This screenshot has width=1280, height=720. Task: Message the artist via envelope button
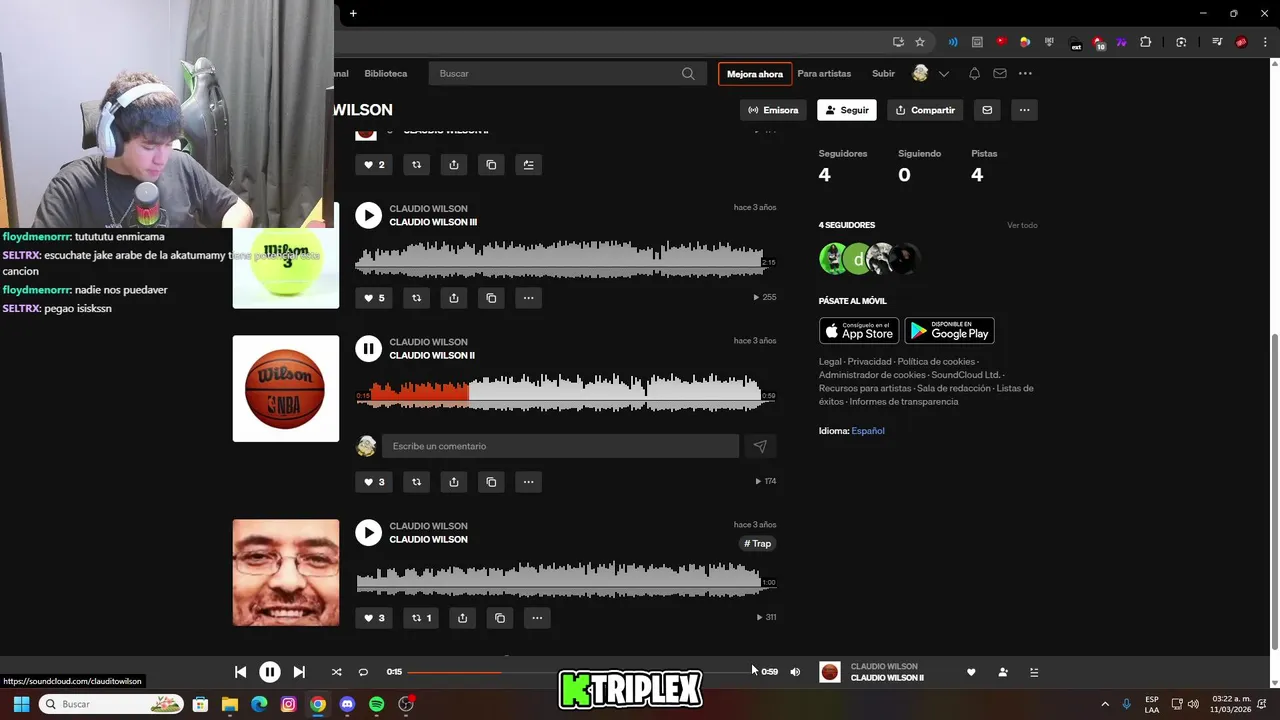(987, 110)
